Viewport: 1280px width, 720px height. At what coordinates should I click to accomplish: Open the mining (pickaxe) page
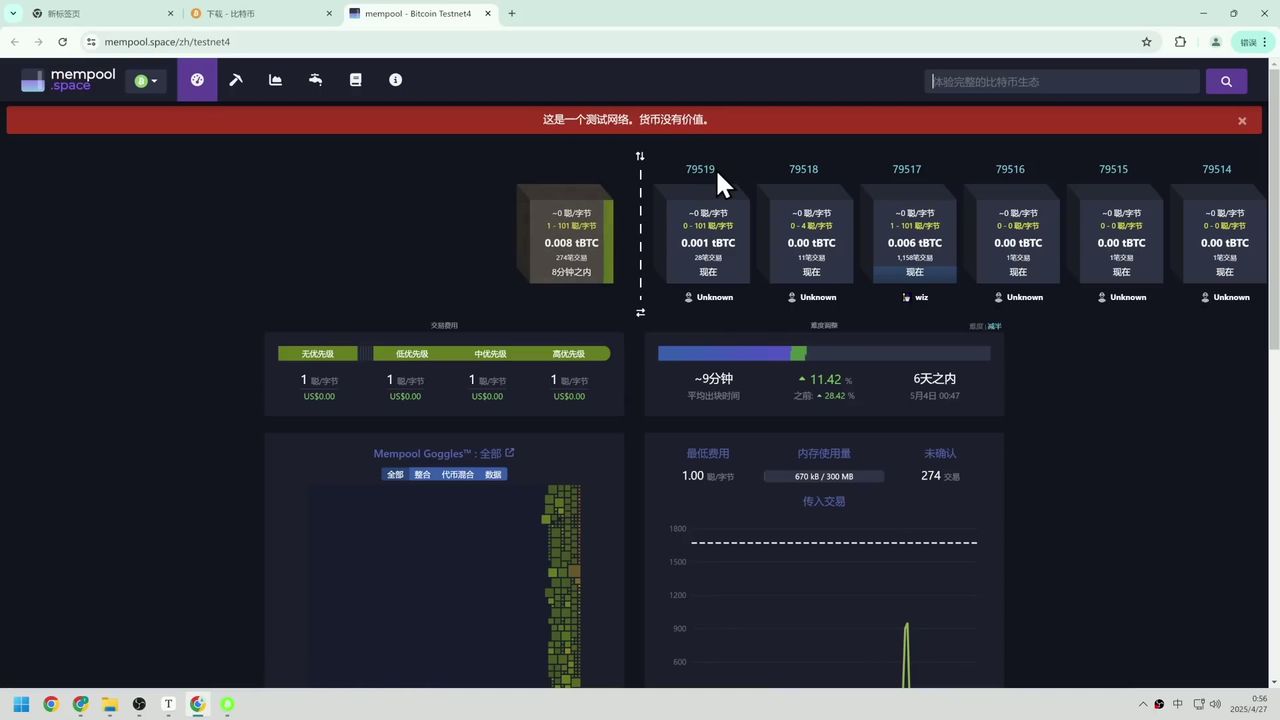[x=236, y=80]
